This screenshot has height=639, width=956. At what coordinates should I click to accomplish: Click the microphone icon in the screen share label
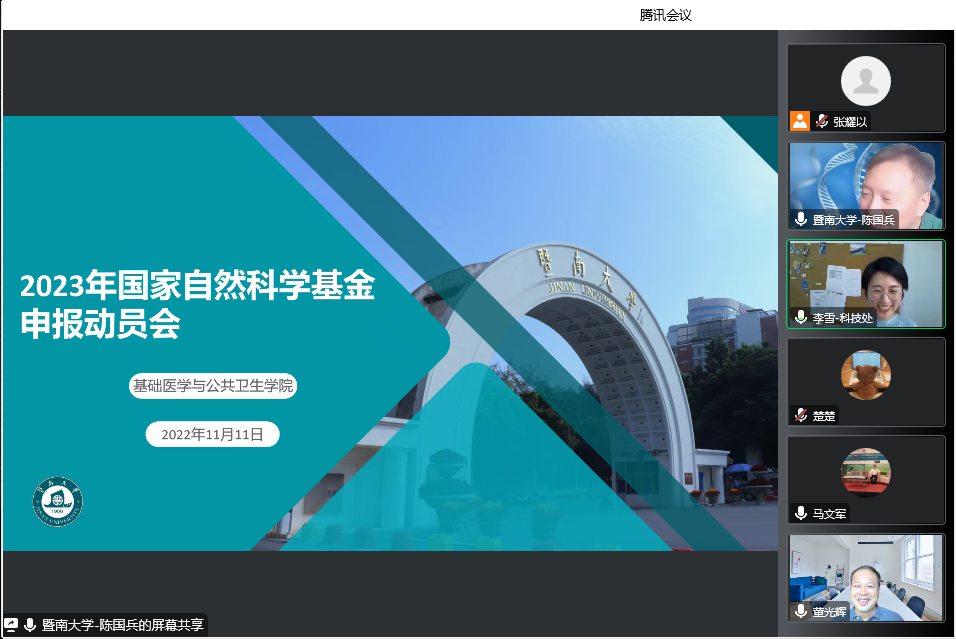[30, 625]
